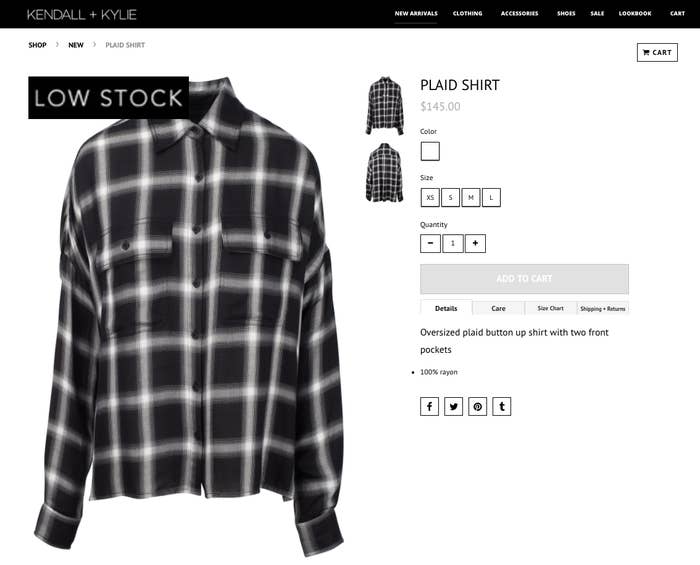Select the white color swatch
This screenshot has width=700, height=565.
430,151
